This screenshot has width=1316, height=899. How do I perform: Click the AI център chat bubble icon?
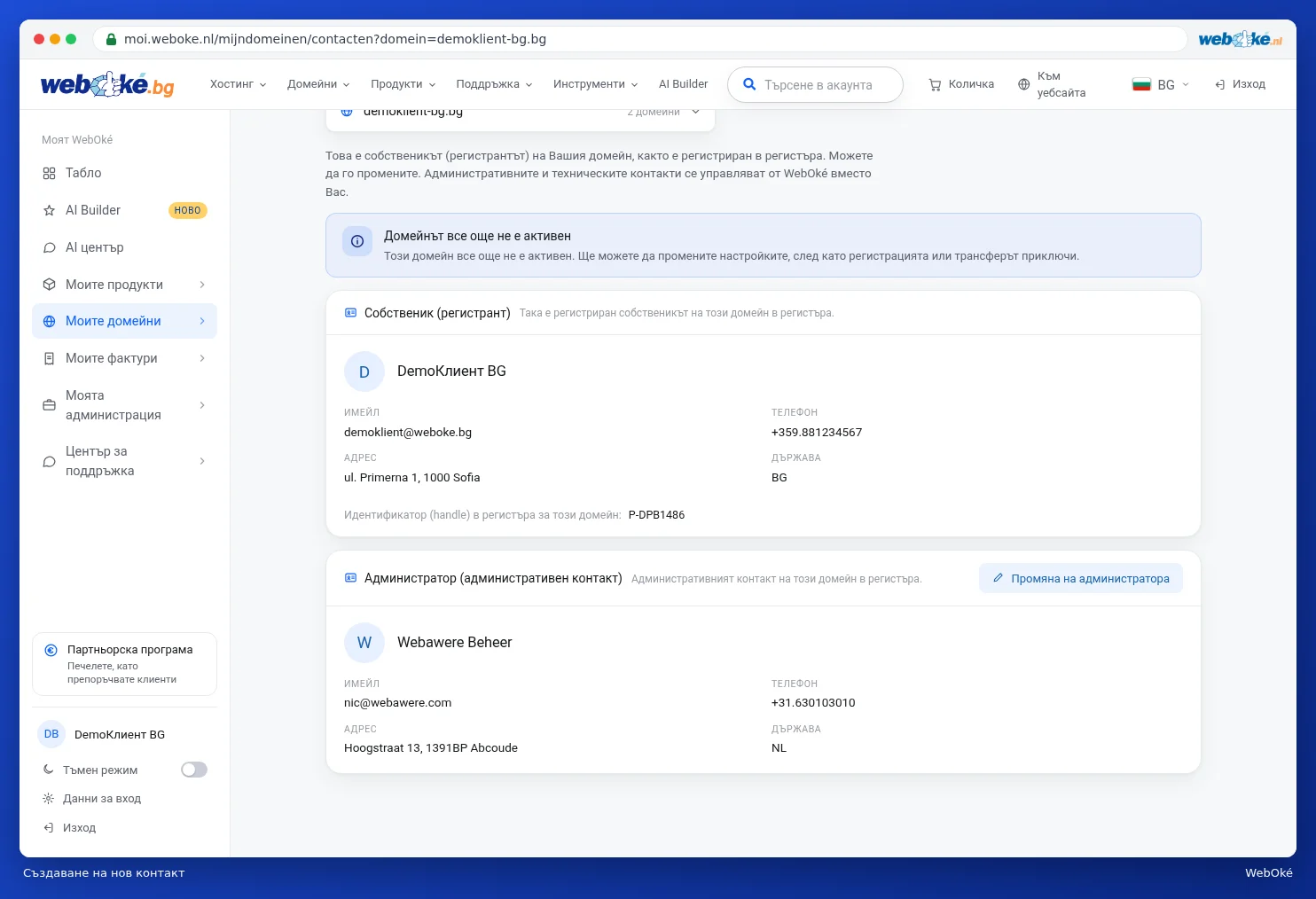[x=49, y=248]
